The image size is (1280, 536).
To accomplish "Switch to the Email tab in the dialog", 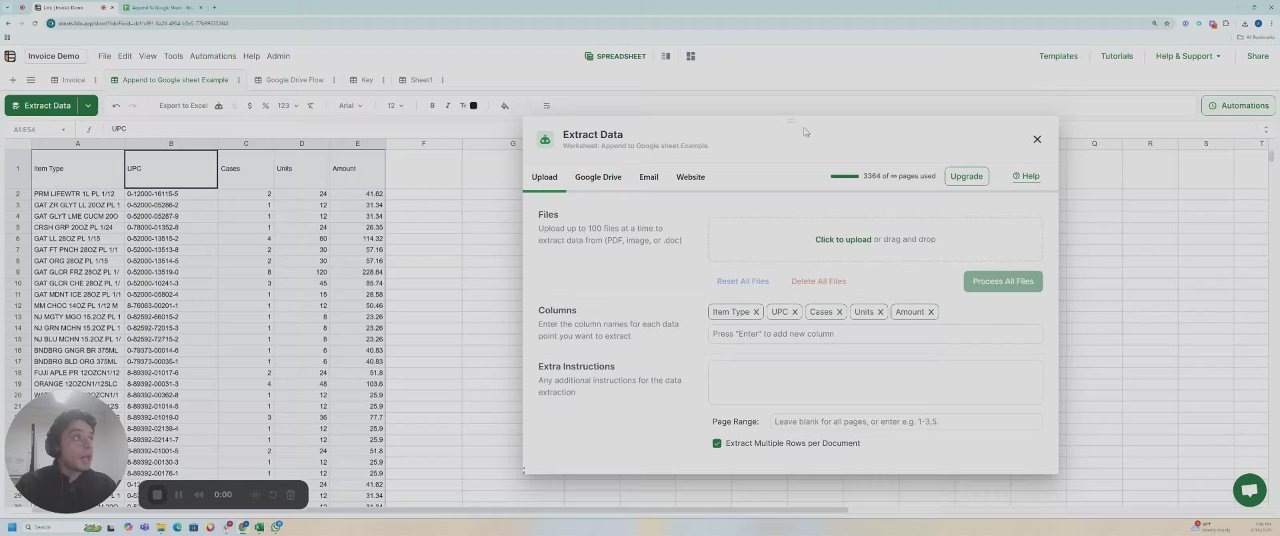I will (649, 177).
